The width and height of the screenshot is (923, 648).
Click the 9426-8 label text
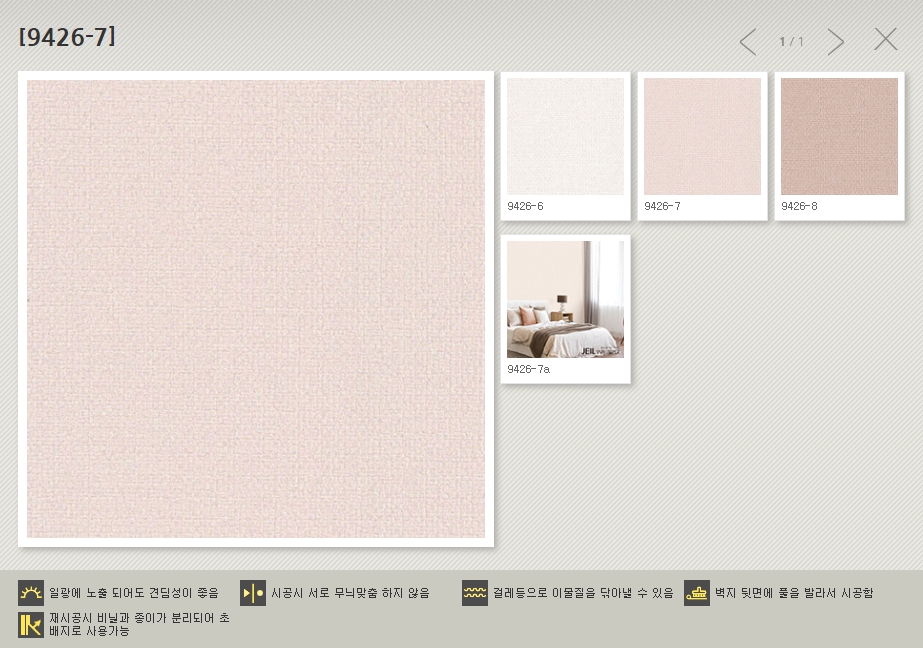click(x=799, y=206)
